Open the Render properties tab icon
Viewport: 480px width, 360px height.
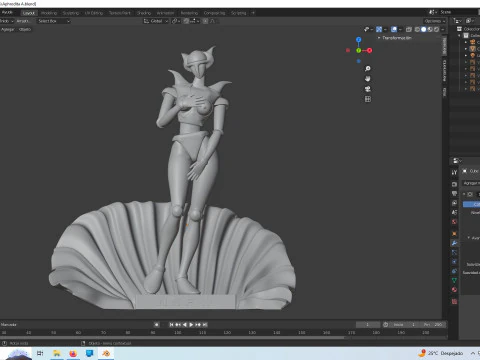(x=454, y=184)
